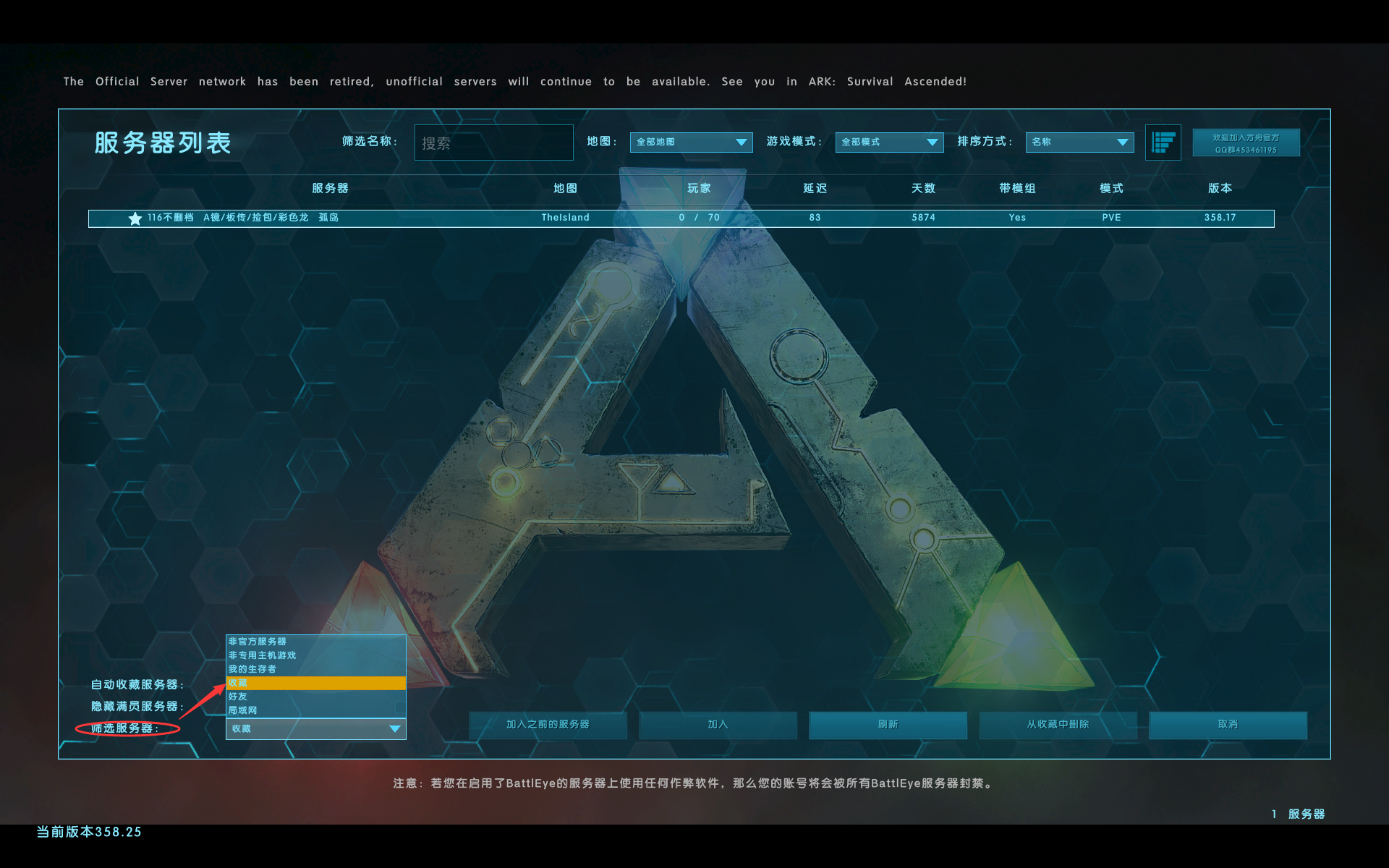Click the TheIsland map cell

[565, 218]
